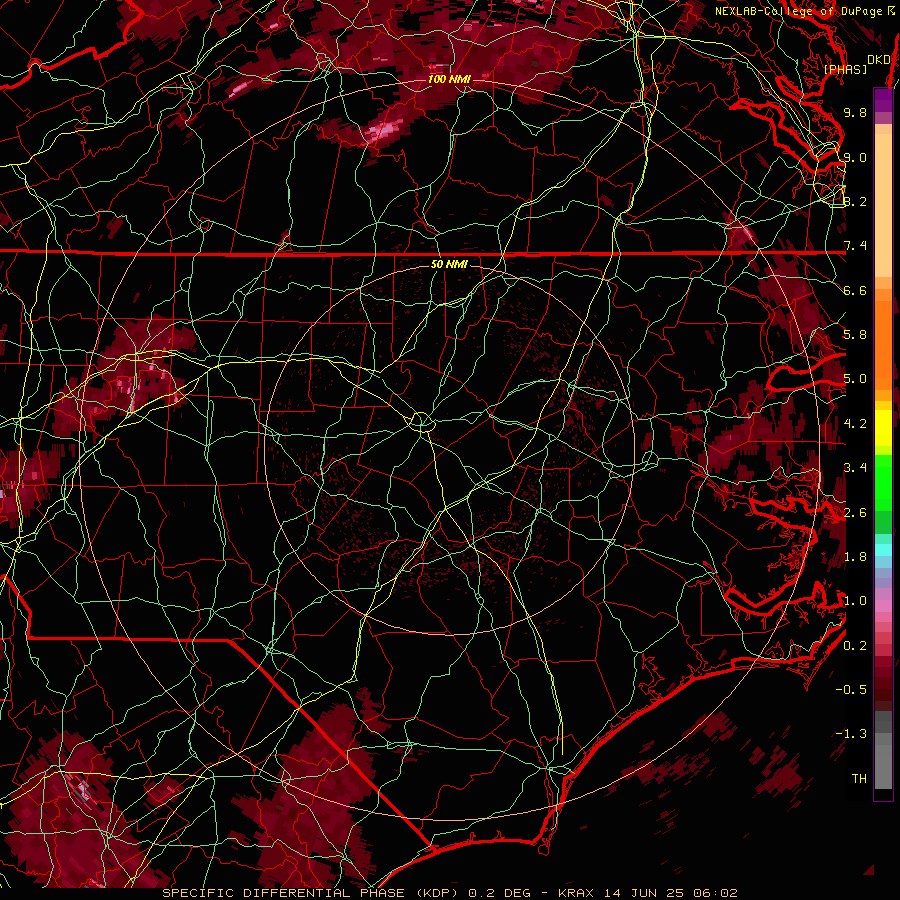Click the 4.2 value on the color scale
Viewport: 900px width, 900px height.
(x=855, y=424)
